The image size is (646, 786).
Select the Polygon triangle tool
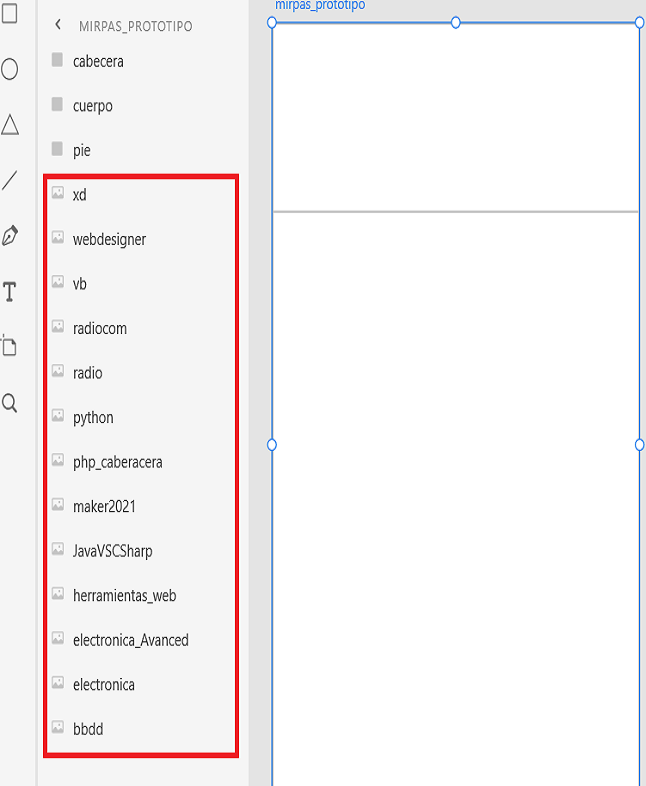click(9, 124)
